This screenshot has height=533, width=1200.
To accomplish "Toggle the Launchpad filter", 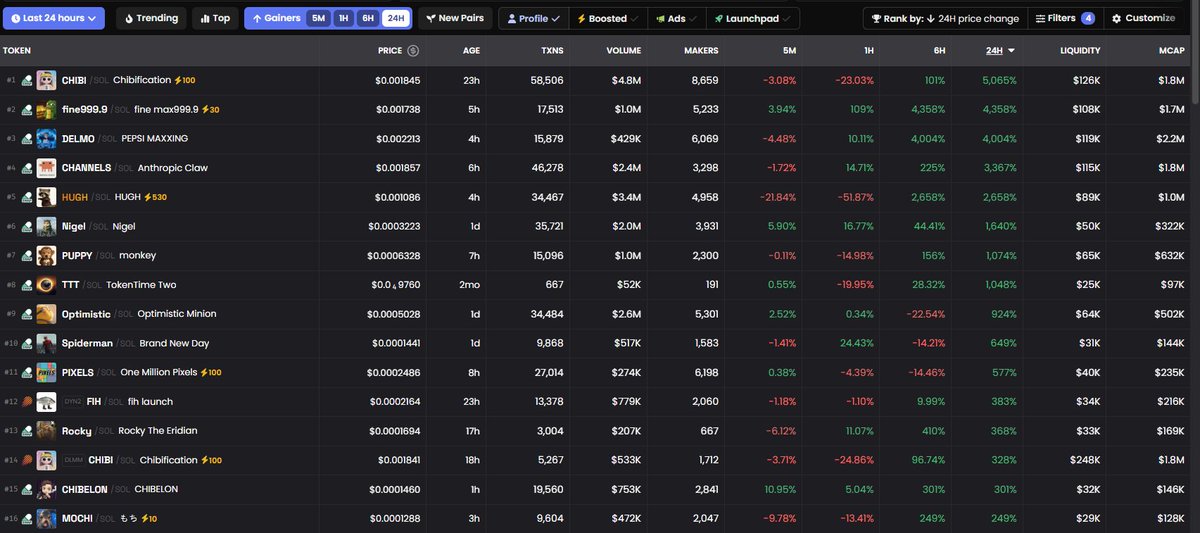I will [x=753, y=18].
